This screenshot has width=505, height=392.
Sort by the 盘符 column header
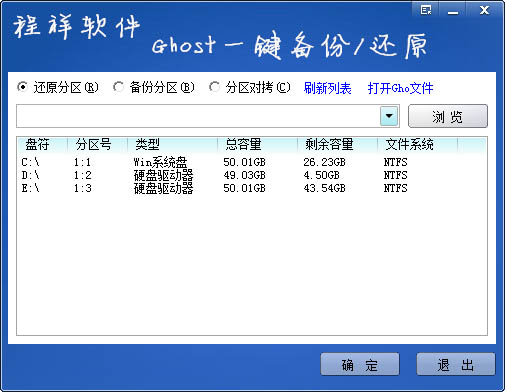click(42, 144)
